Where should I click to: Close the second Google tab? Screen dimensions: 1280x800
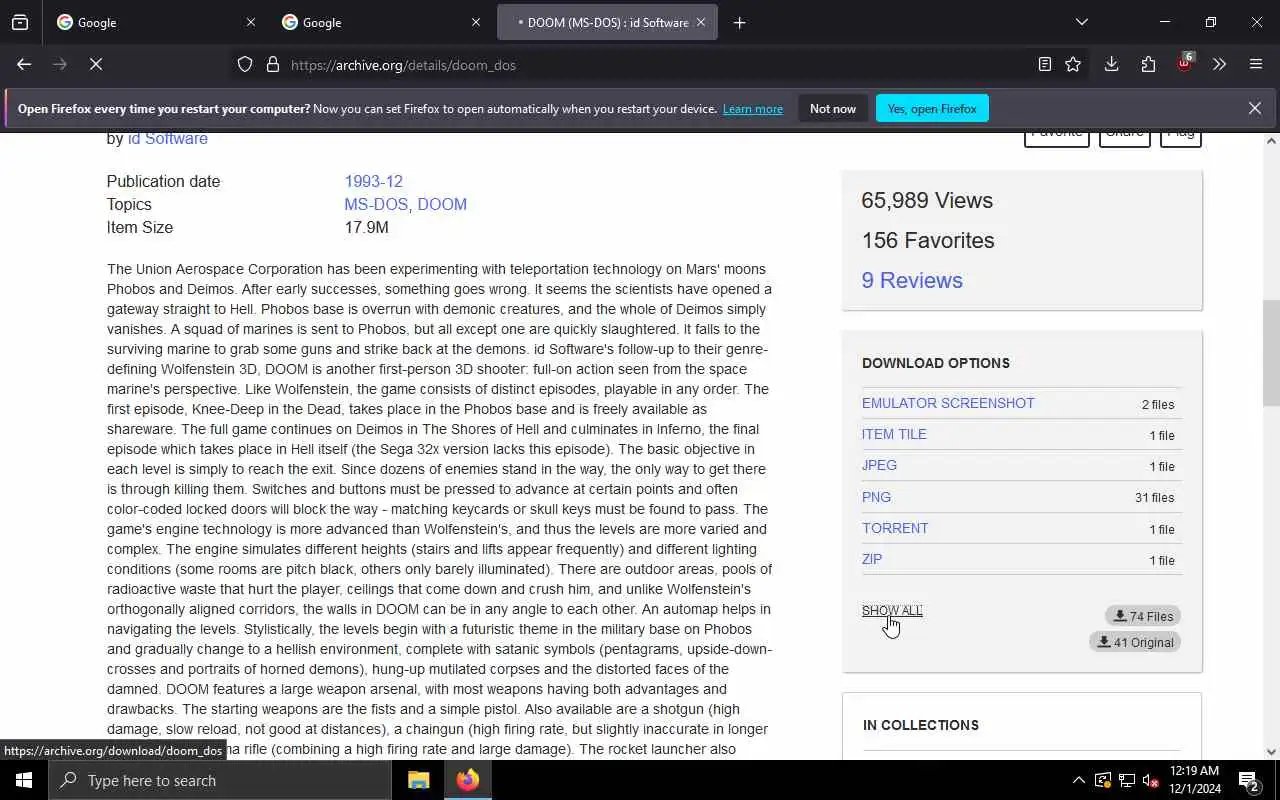(x=476, y=22)
